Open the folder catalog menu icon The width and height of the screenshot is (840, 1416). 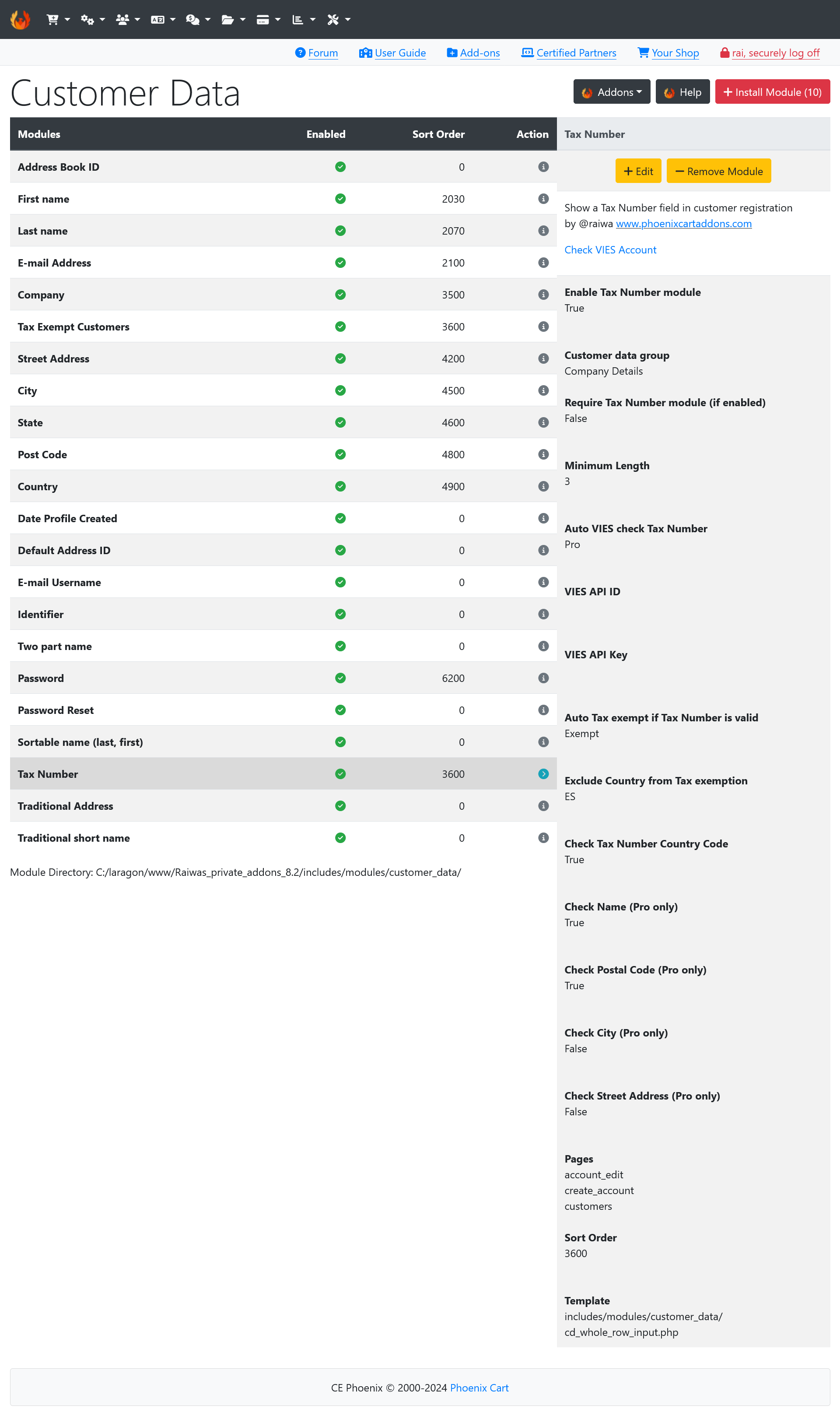coord(227,19)
